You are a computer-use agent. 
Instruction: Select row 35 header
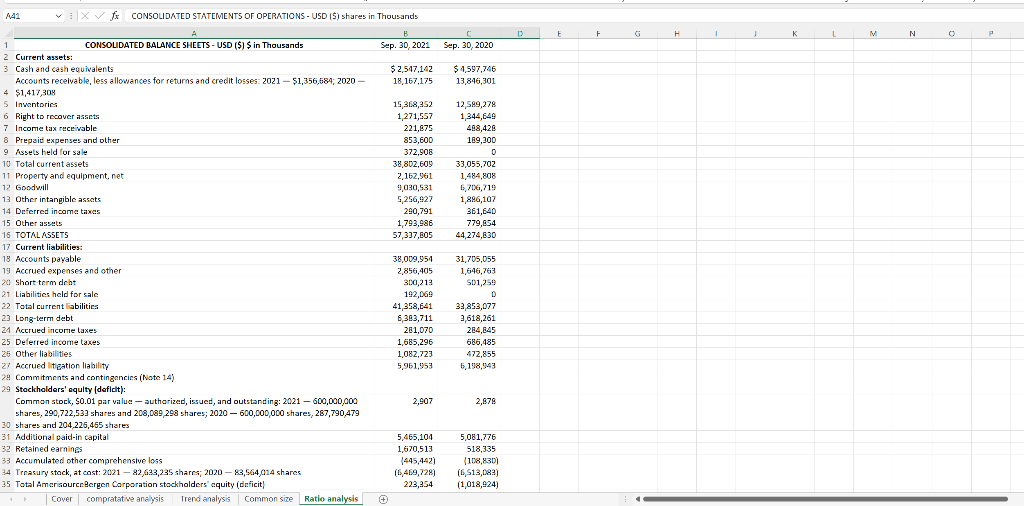6,484
